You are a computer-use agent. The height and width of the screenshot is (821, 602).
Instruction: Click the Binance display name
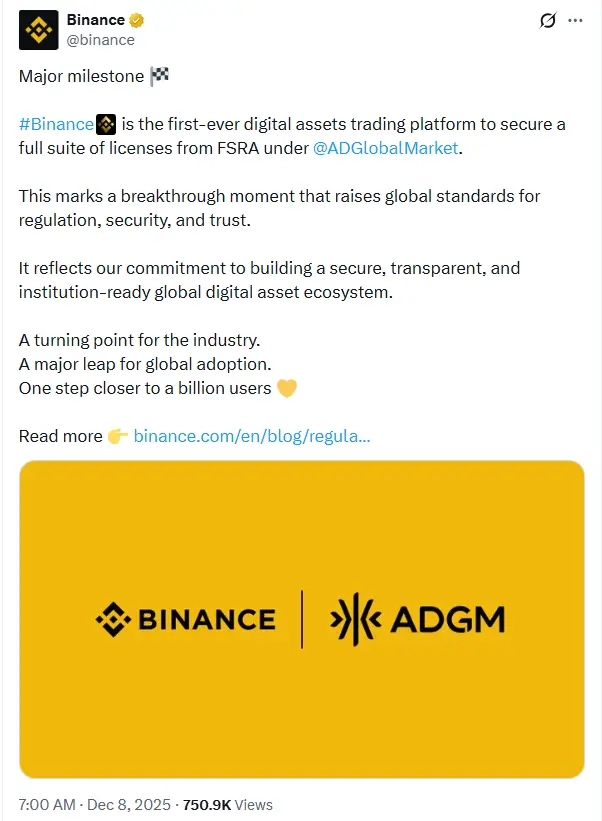[95, 19]
